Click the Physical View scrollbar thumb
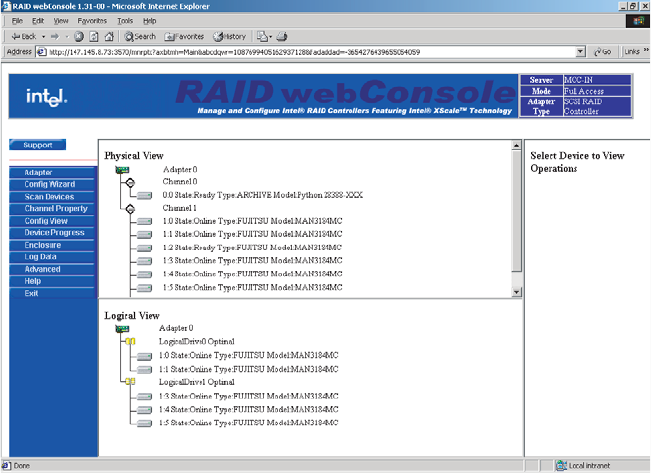Screen dimensions: 651x473 coord(516,211)
